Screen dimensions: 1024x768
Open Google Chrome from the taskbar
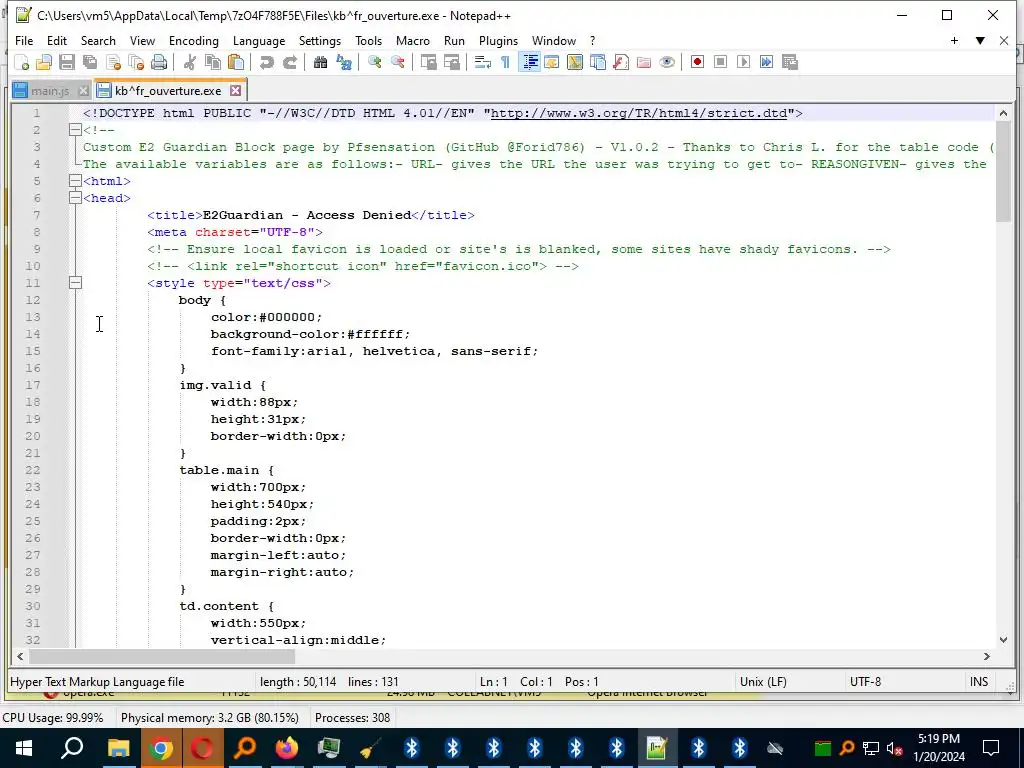click(x=160, y=748)
